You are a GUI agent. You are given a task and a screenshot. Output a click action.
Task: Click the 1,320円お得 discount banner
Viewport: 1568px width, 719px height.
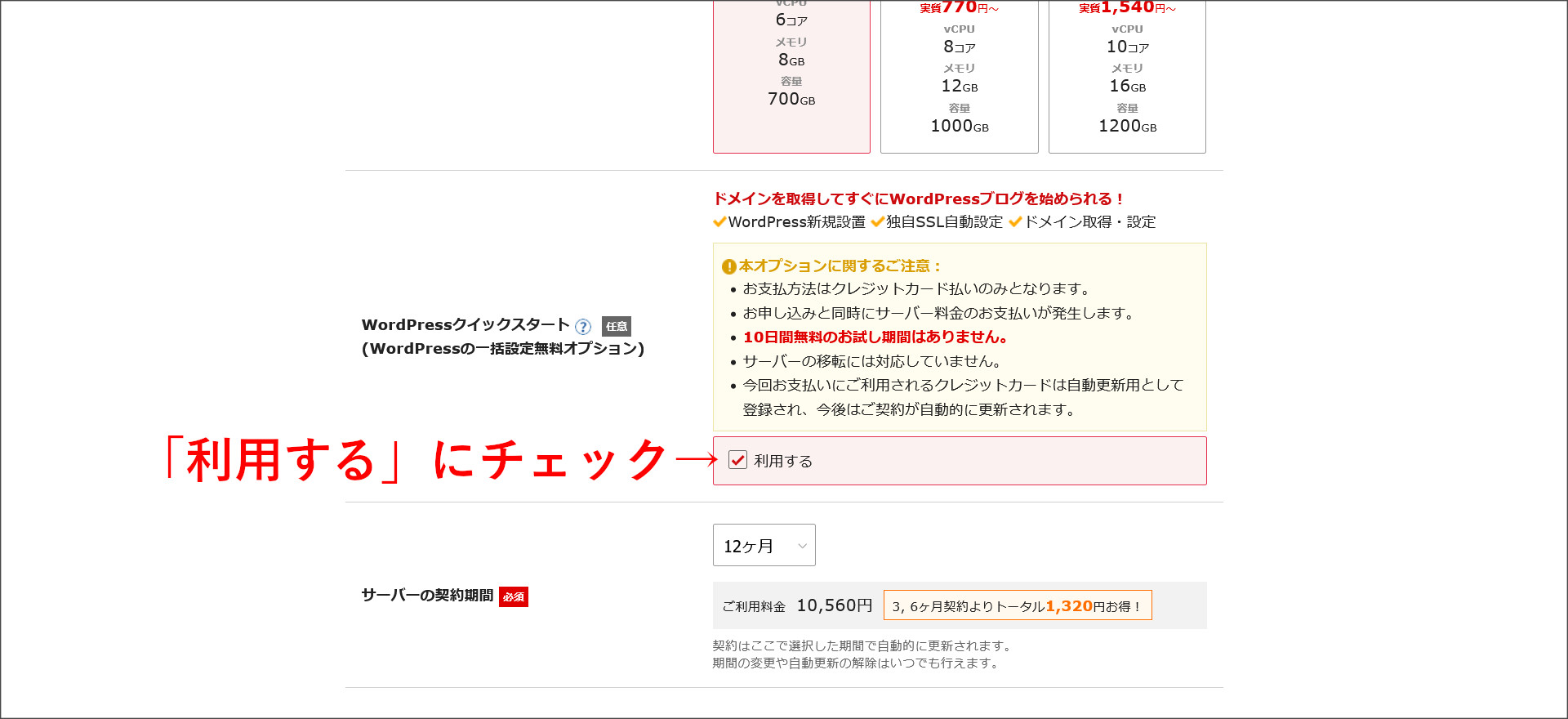1017,605
